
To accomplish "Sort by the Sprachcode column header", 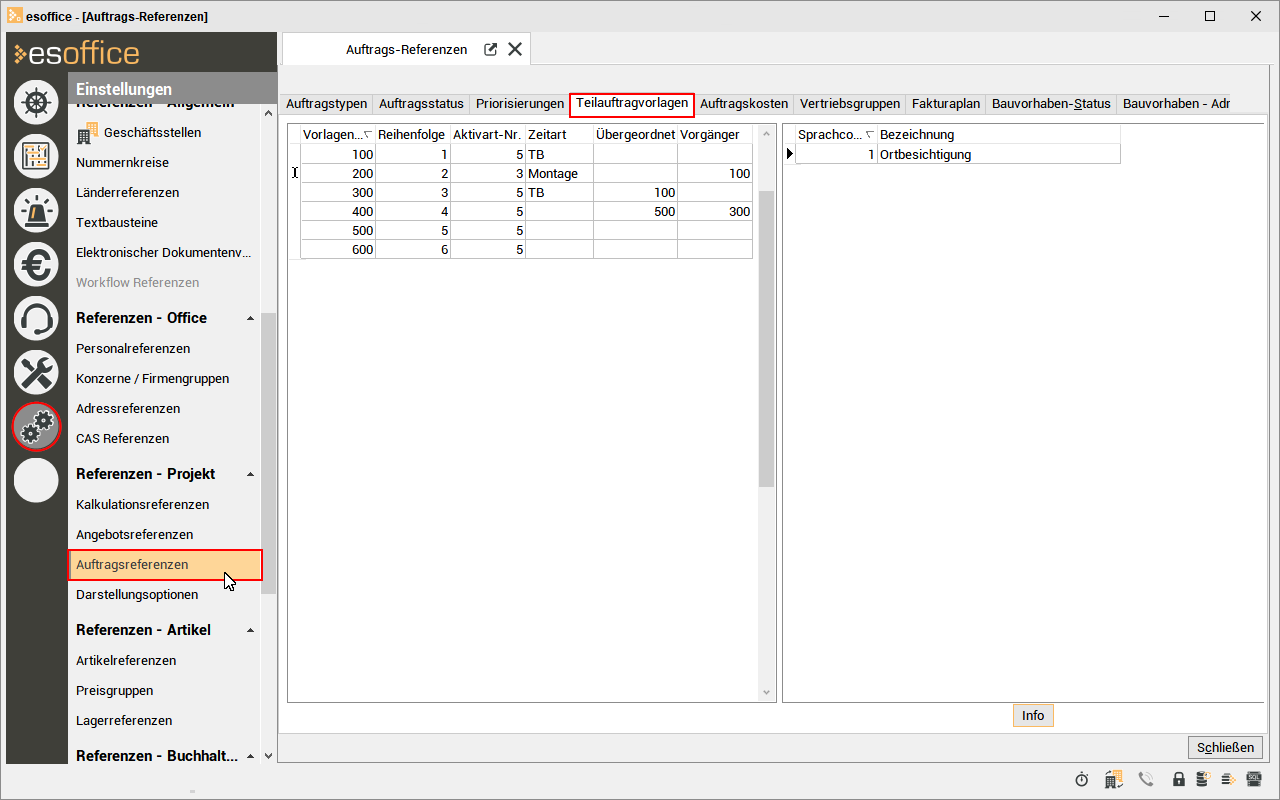I will tap(836, 134).
